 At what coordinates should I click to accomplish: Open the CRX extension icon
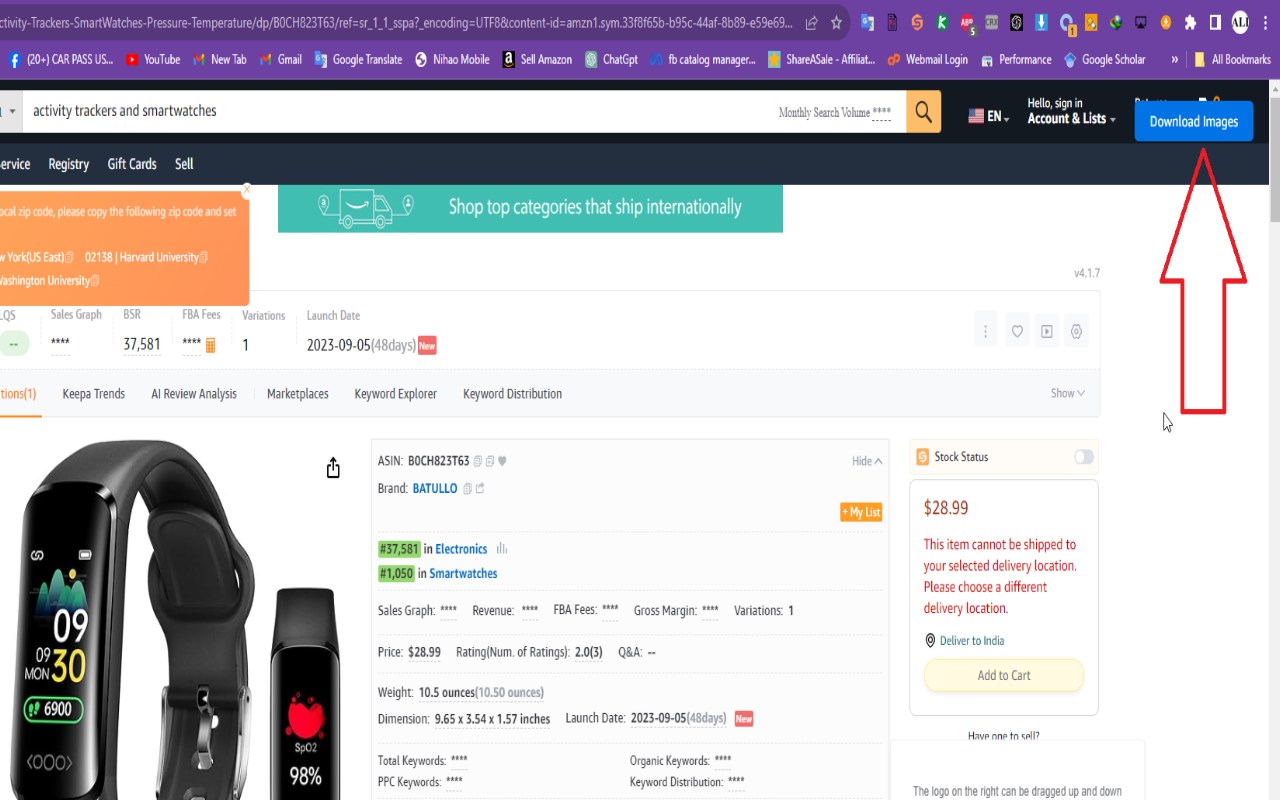(x=992, y=22)
